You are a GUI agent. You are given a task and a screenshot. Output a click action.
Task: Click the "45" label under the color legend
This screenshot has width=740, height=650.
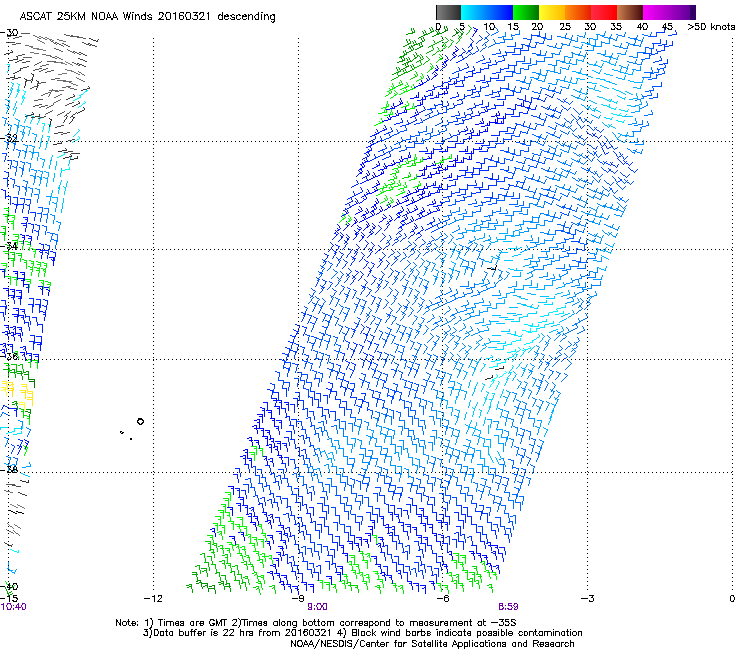coord(667,27)
